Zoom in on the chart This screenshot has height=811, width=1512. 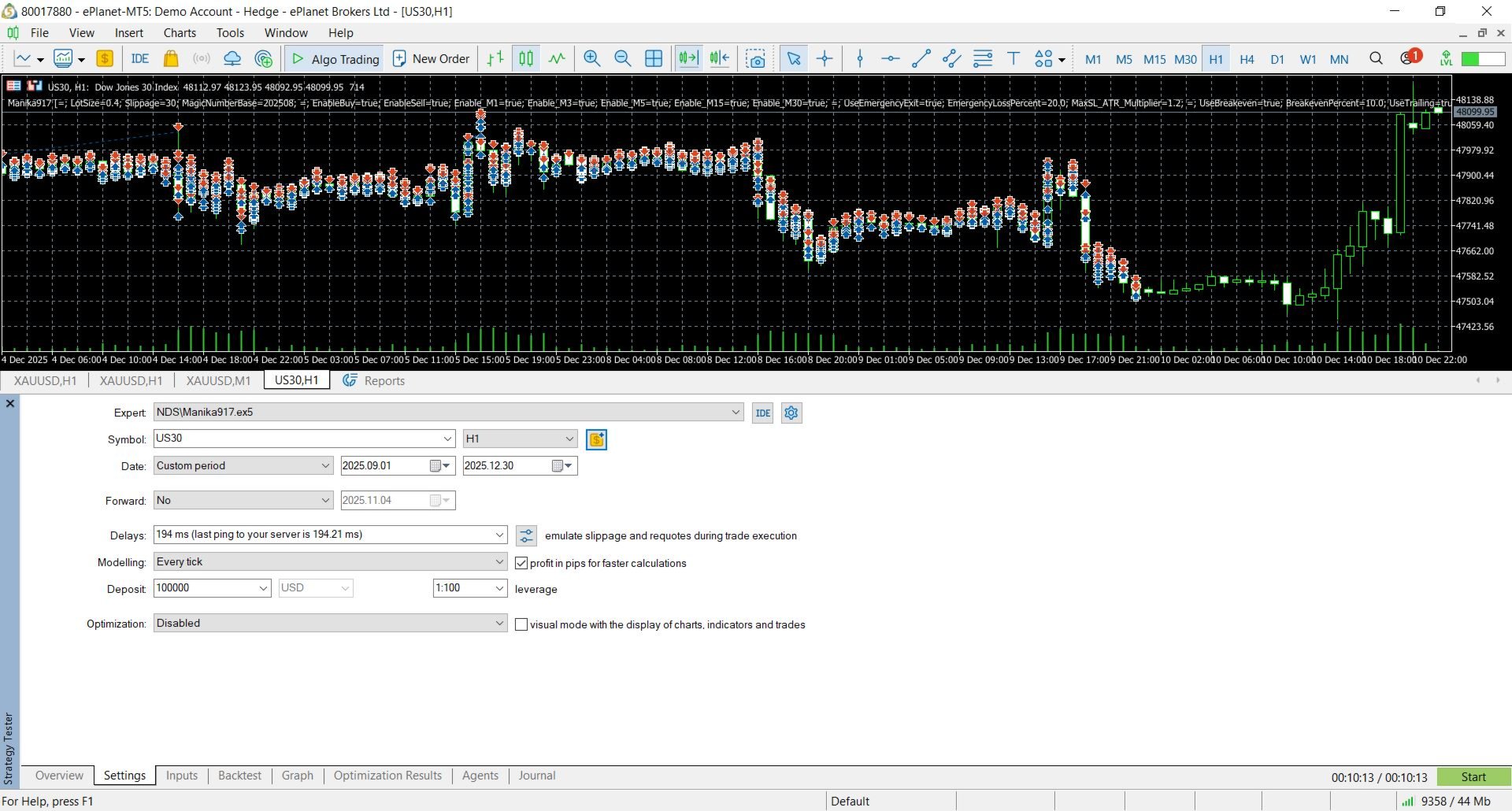(592, 59)
